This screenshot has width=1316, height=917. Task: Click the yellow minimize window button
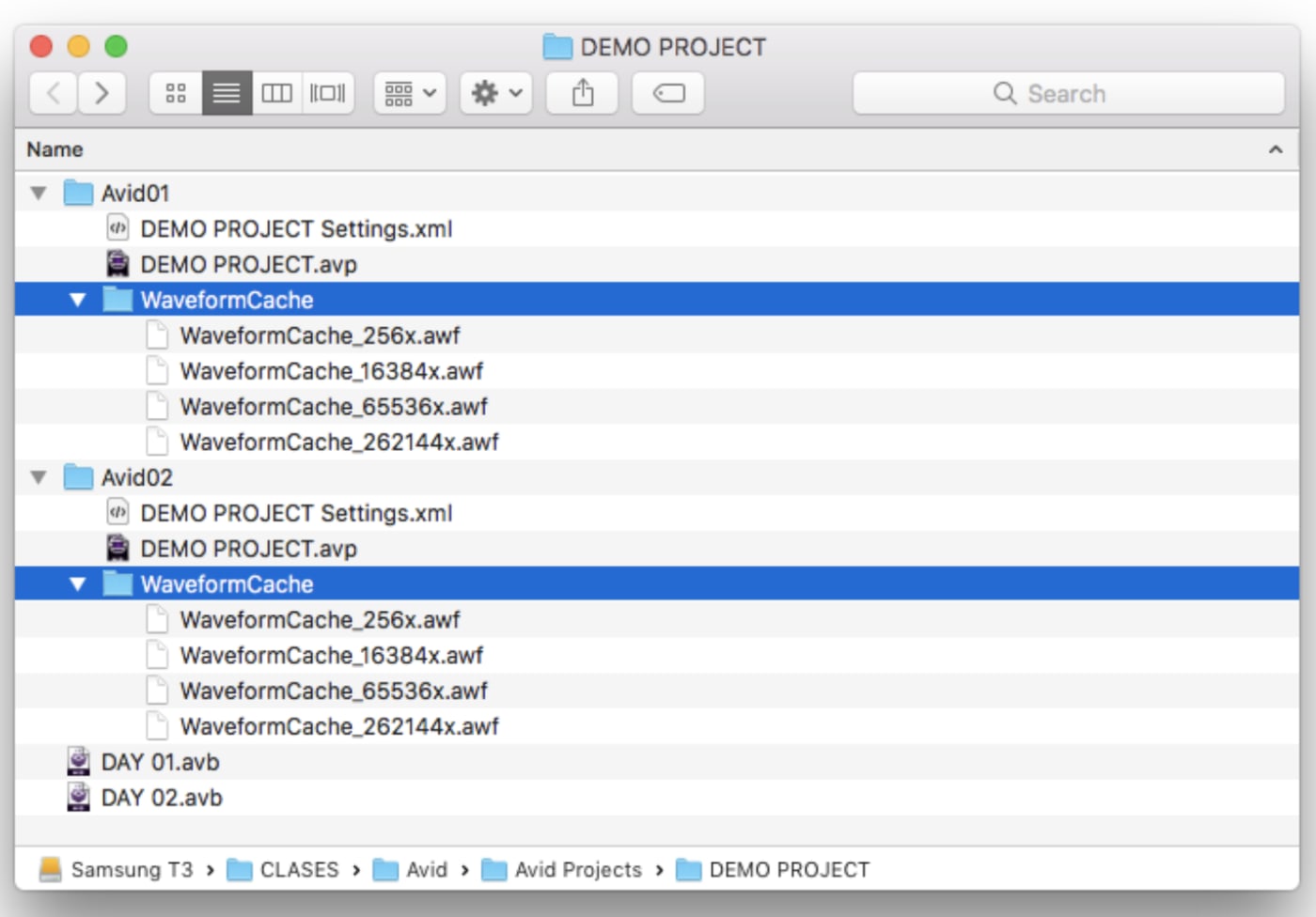pyautogui.click(x=79, y=46)
